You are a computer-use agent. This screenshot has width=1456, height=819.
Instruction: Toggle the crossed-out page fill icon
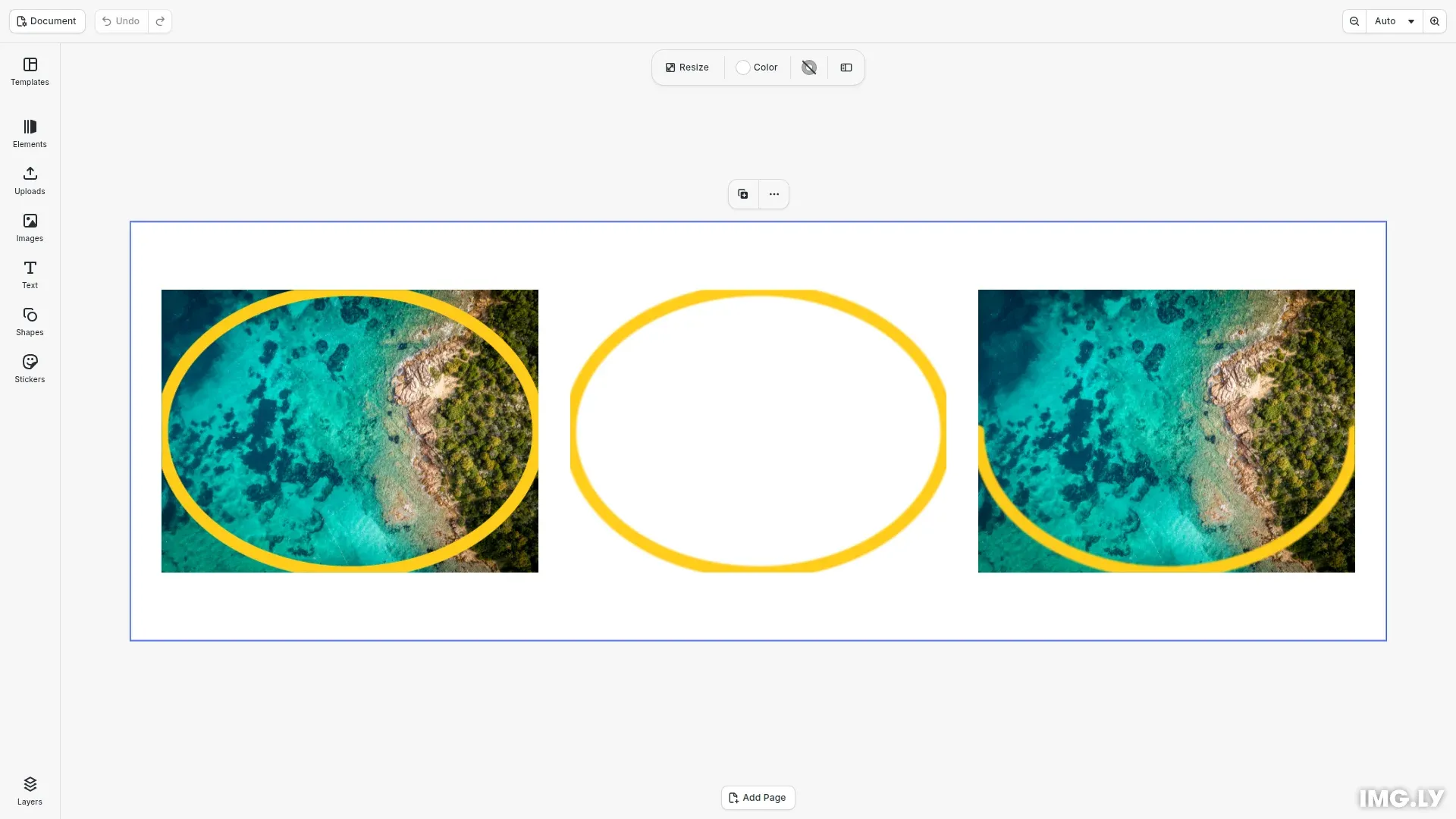809,67
